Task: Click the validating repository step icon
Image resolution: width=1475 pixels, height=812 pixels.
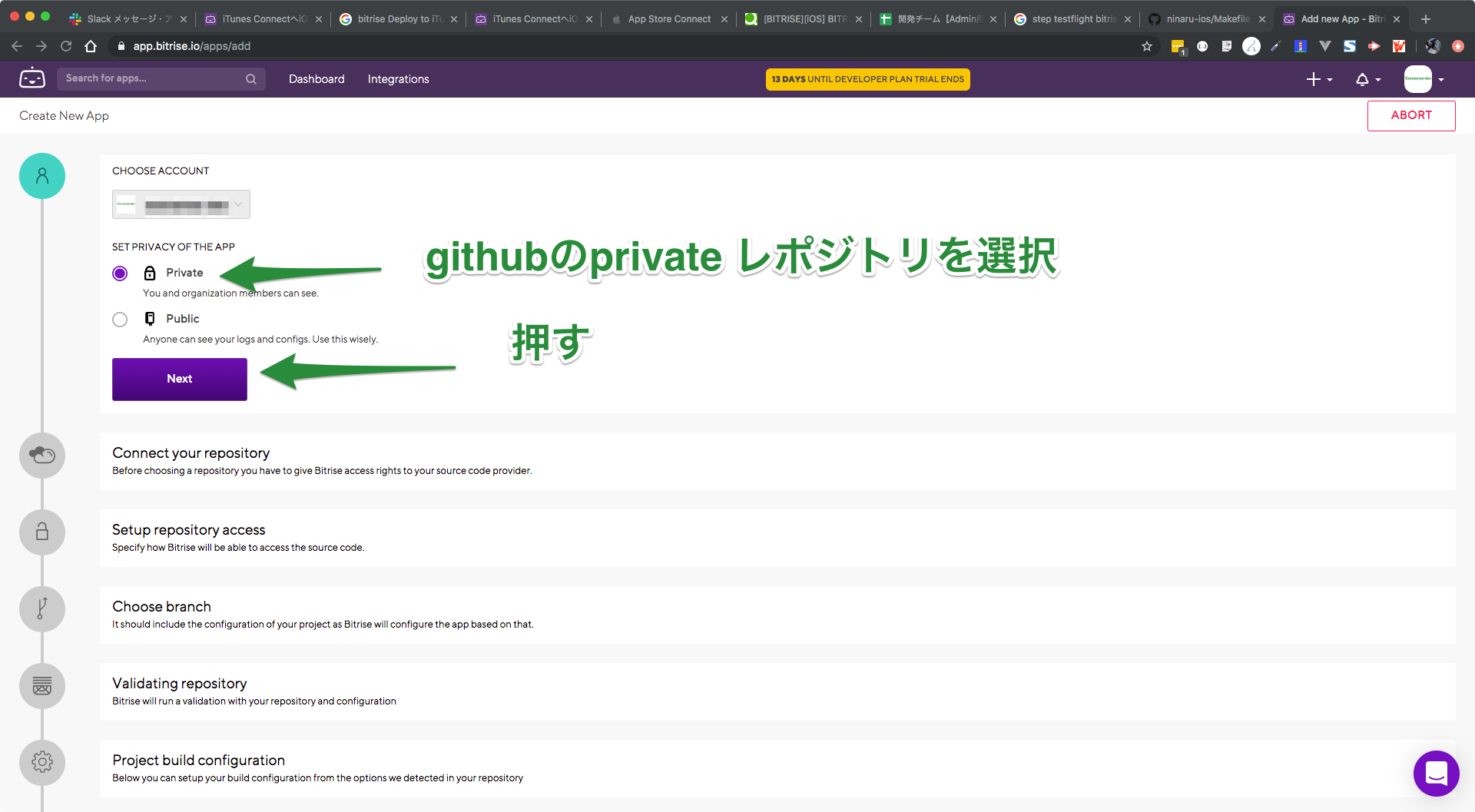Action: coord(42,686)
